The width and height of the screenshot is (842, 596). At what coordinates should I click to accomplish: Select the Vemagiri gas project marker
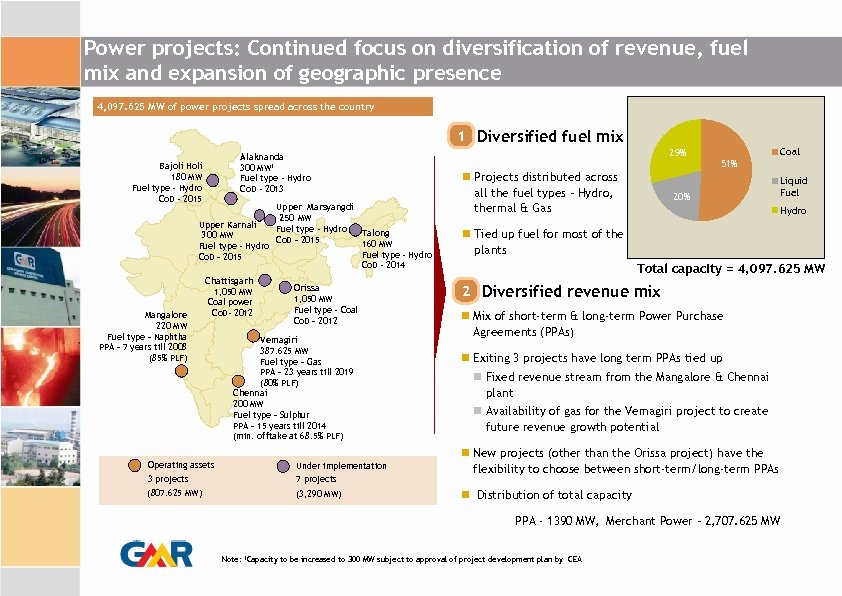pos(254,334)
